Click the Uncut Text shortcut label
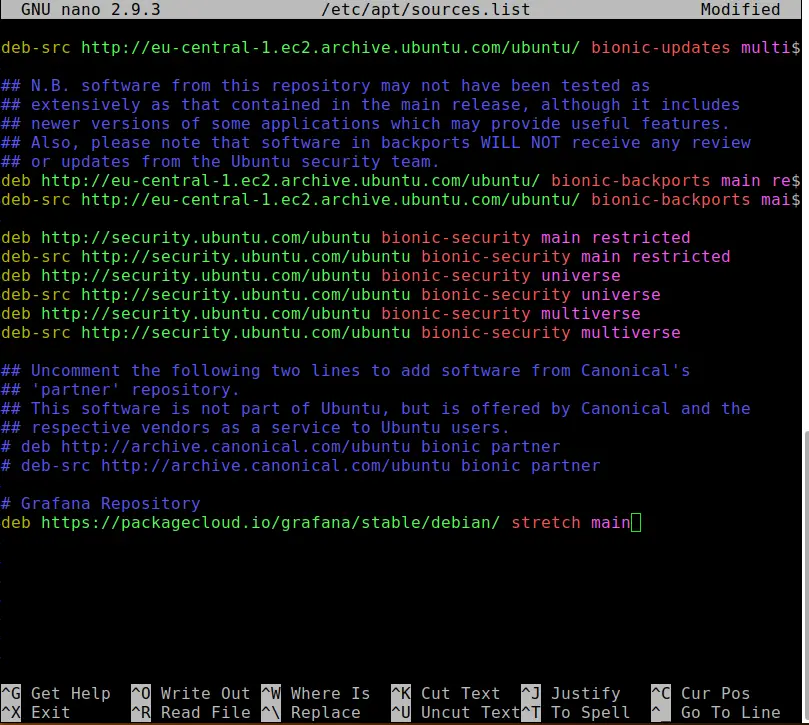Image resolution: width=809 pixels, height=725 pixels. (470, 712)
